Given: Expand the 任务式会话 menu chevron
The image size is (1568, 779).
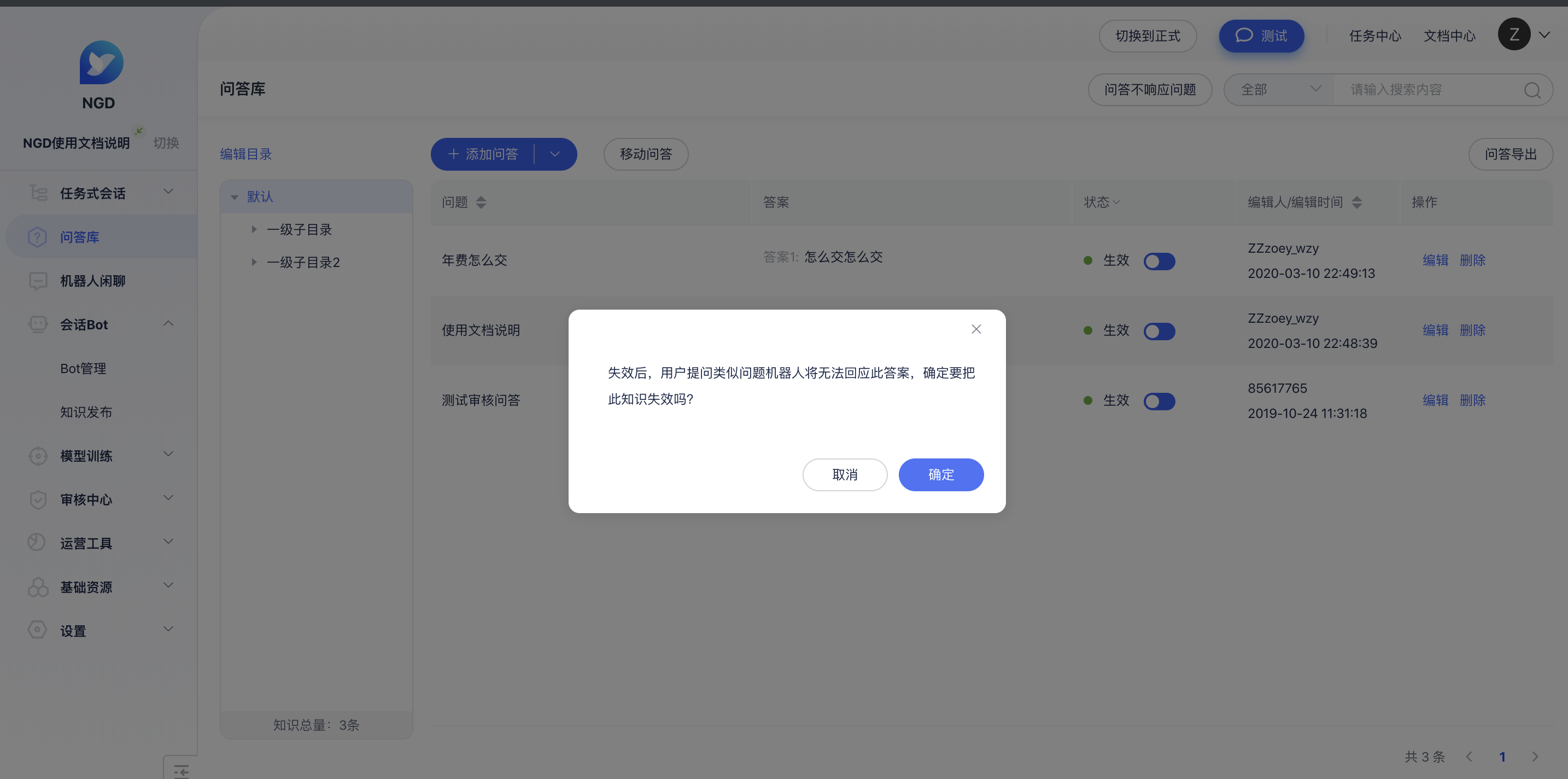Looking at the screenshot, I should coord(168,191).
